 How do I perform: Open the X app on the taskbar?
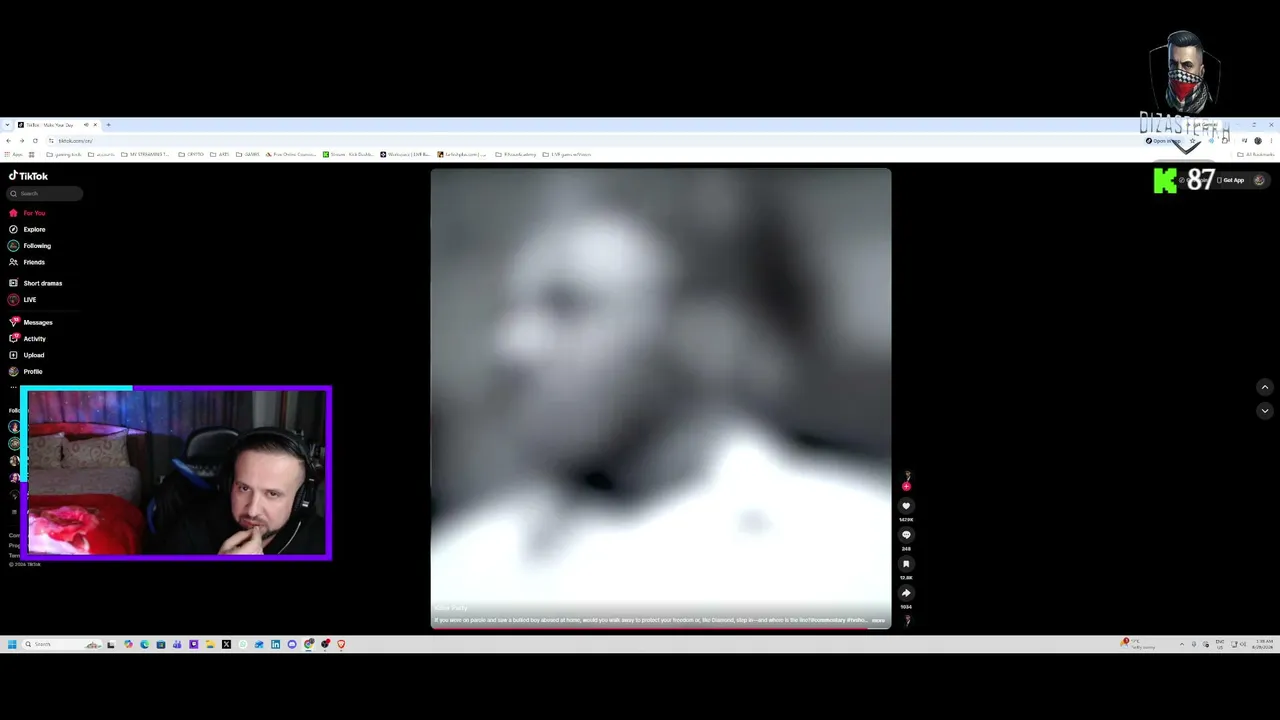pyautogui.click(x=226, y=644)
